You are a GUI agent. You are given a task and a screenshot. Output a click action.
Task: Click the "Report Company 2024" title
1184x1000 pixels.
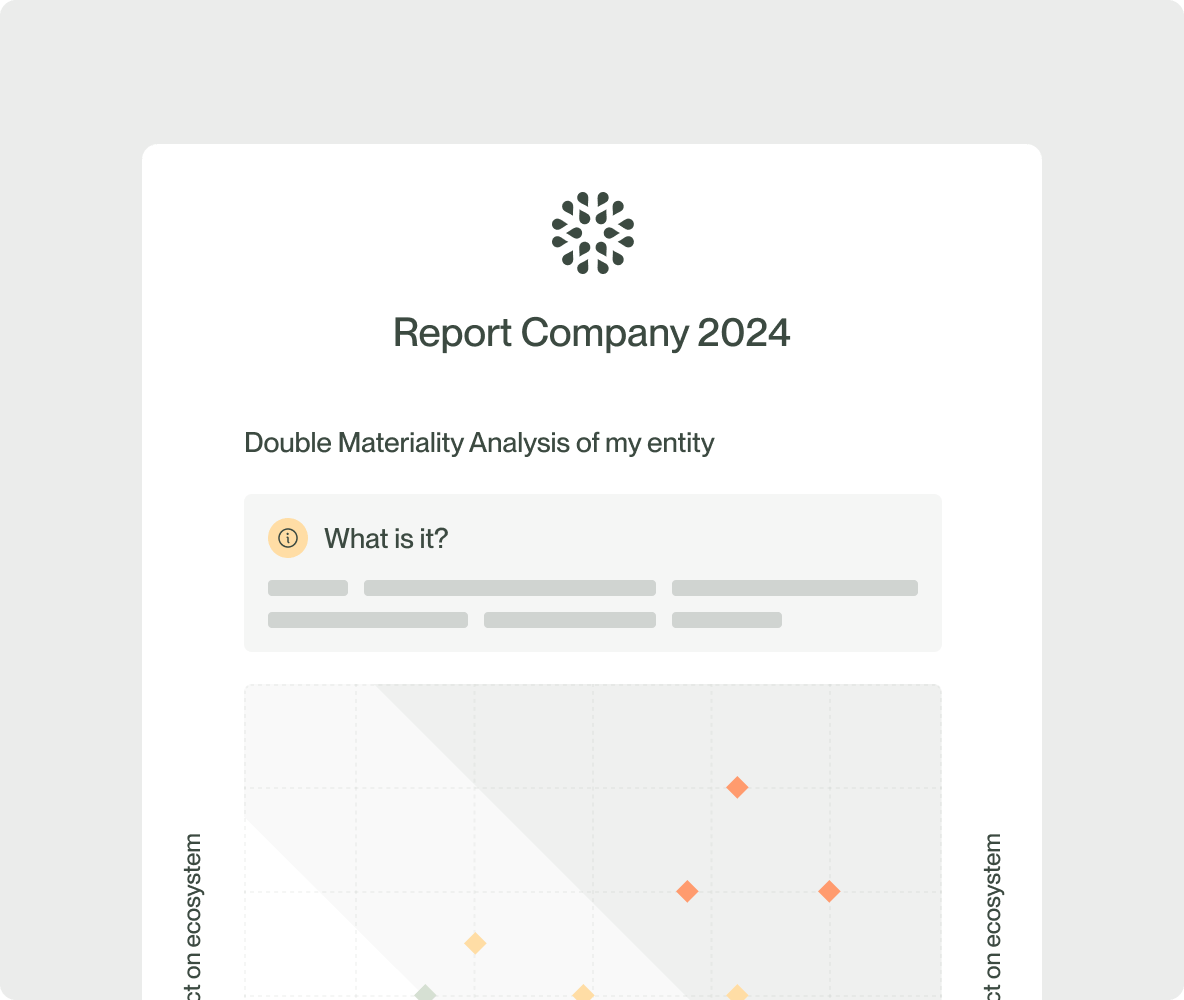point(592,333)
